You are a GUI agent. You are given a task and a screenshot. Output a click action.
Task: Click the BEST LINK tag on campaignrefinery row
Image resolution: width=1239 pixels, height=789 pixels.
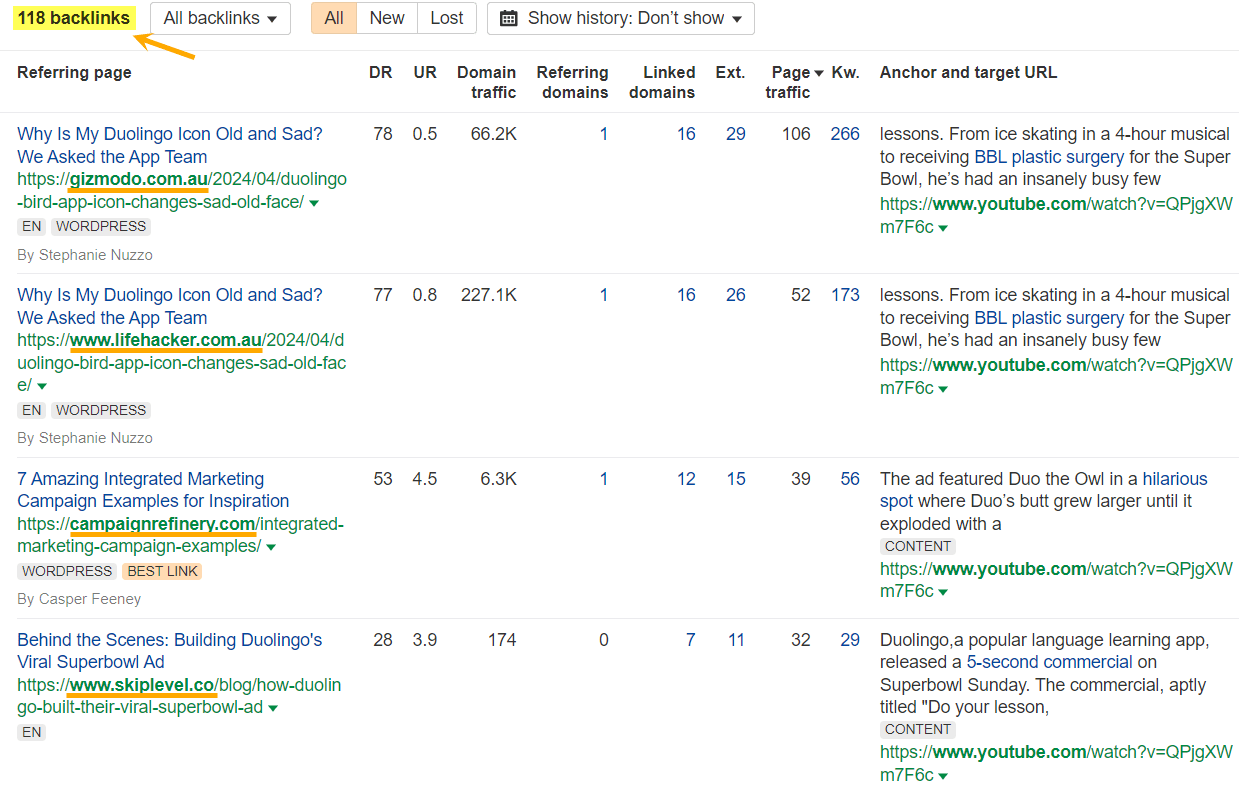161,571
